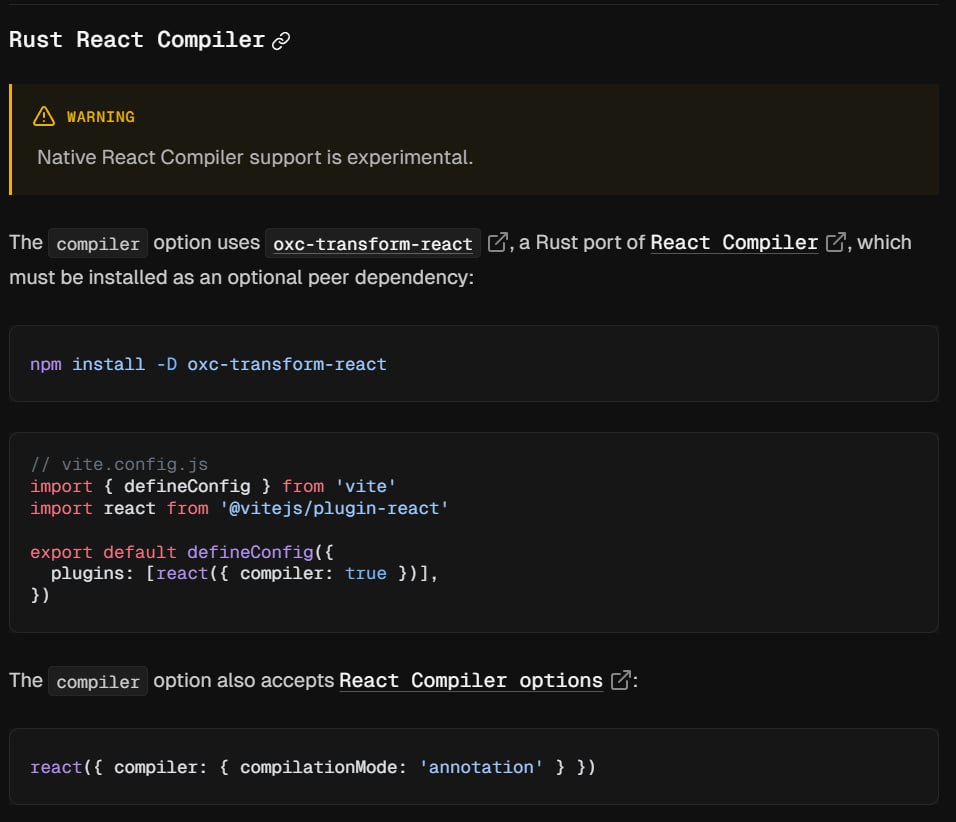Click the '// vite.config.js' comment line
The height and width of the screenshot is (822, 956).
[119, 465]
